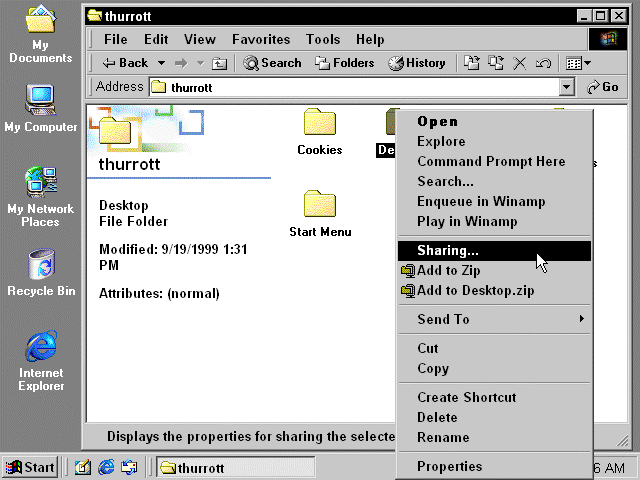
Task: Click the Up folder toolbar icon
Action: pyautogui.click(x=219, y=63)
